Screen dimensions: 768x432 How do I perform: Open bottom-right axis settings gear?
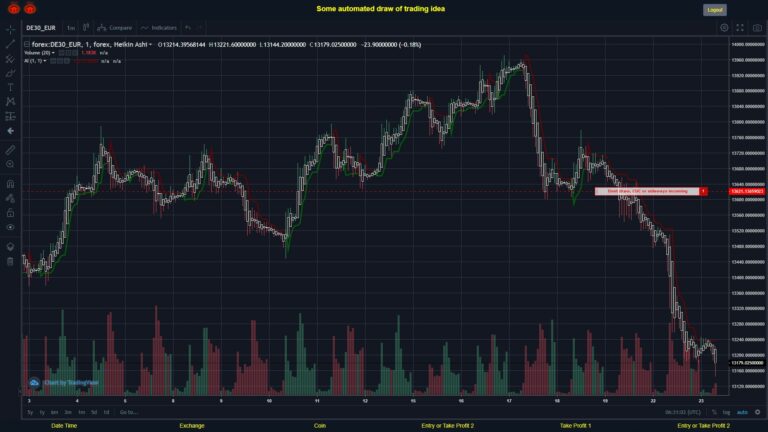tap(757, 412)
